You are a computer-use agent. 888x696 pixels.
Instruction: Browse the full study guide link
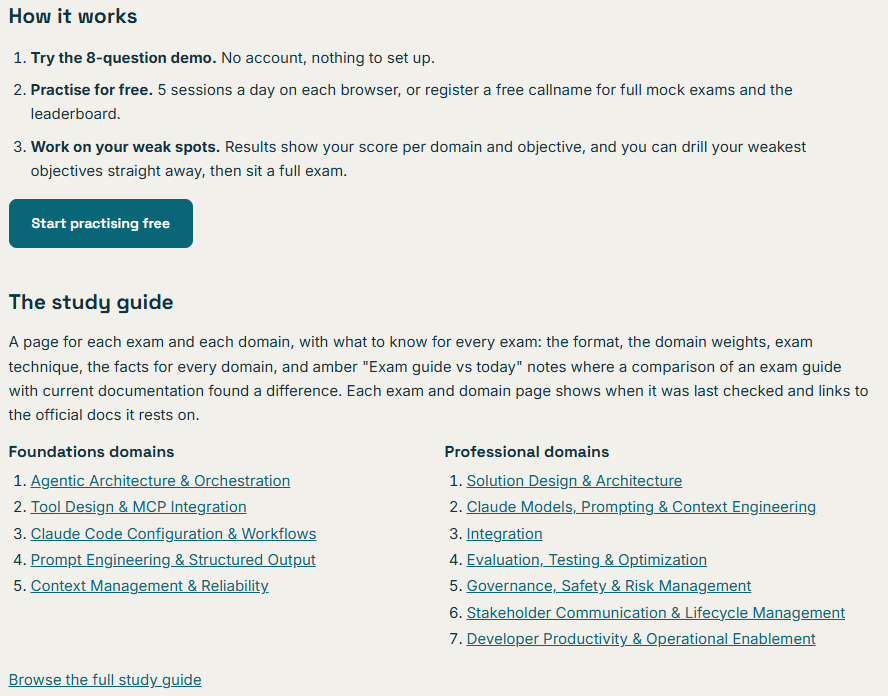point(105,680)
